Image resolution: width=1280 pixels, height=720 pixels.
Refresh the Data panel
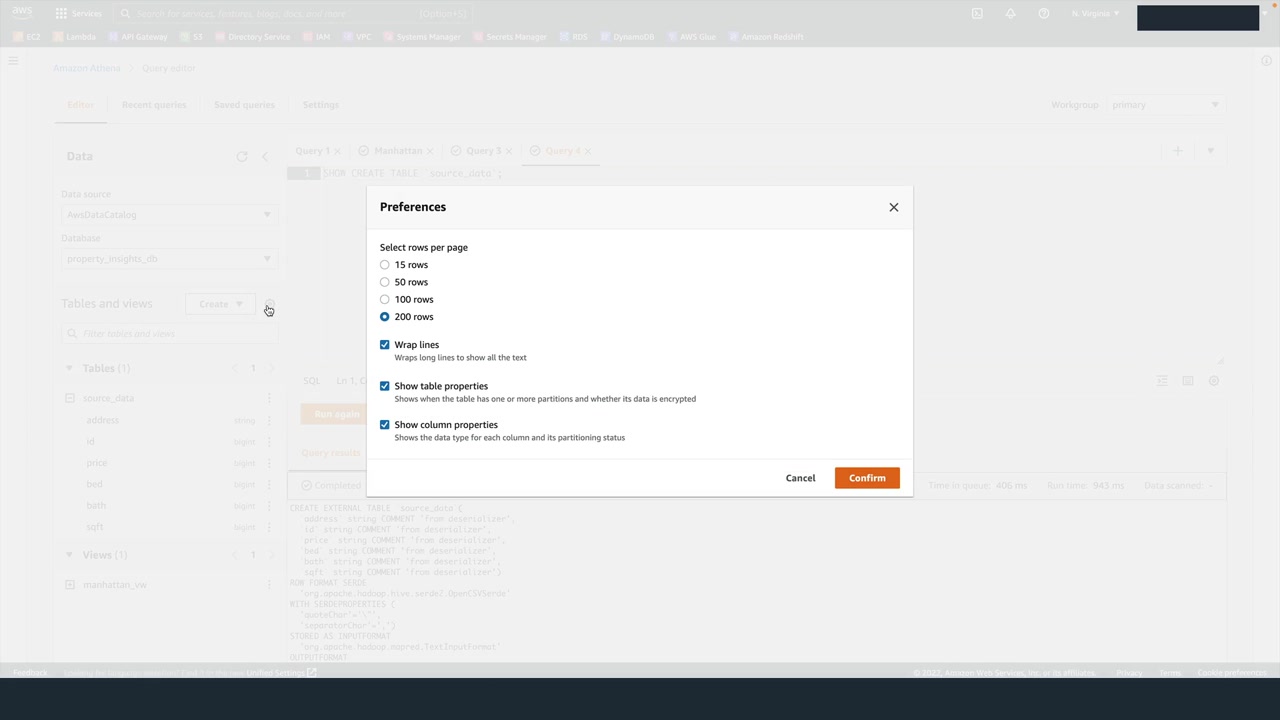coord(242,157)
